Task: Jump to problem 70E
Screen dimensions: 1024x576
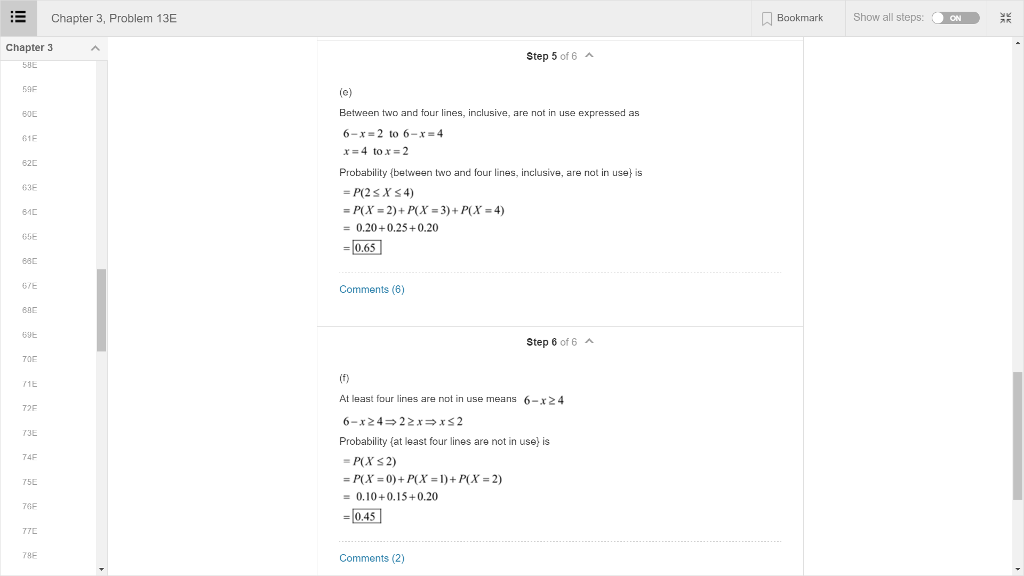Action: pyautogui.click(x=30, y=359)
